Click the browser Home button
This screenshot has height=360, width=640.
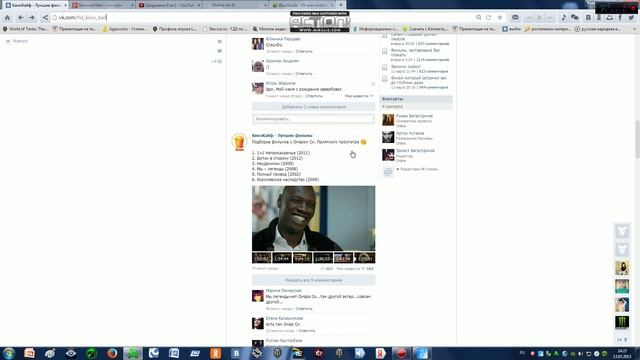pyautogui.click(x=7, y=18)
